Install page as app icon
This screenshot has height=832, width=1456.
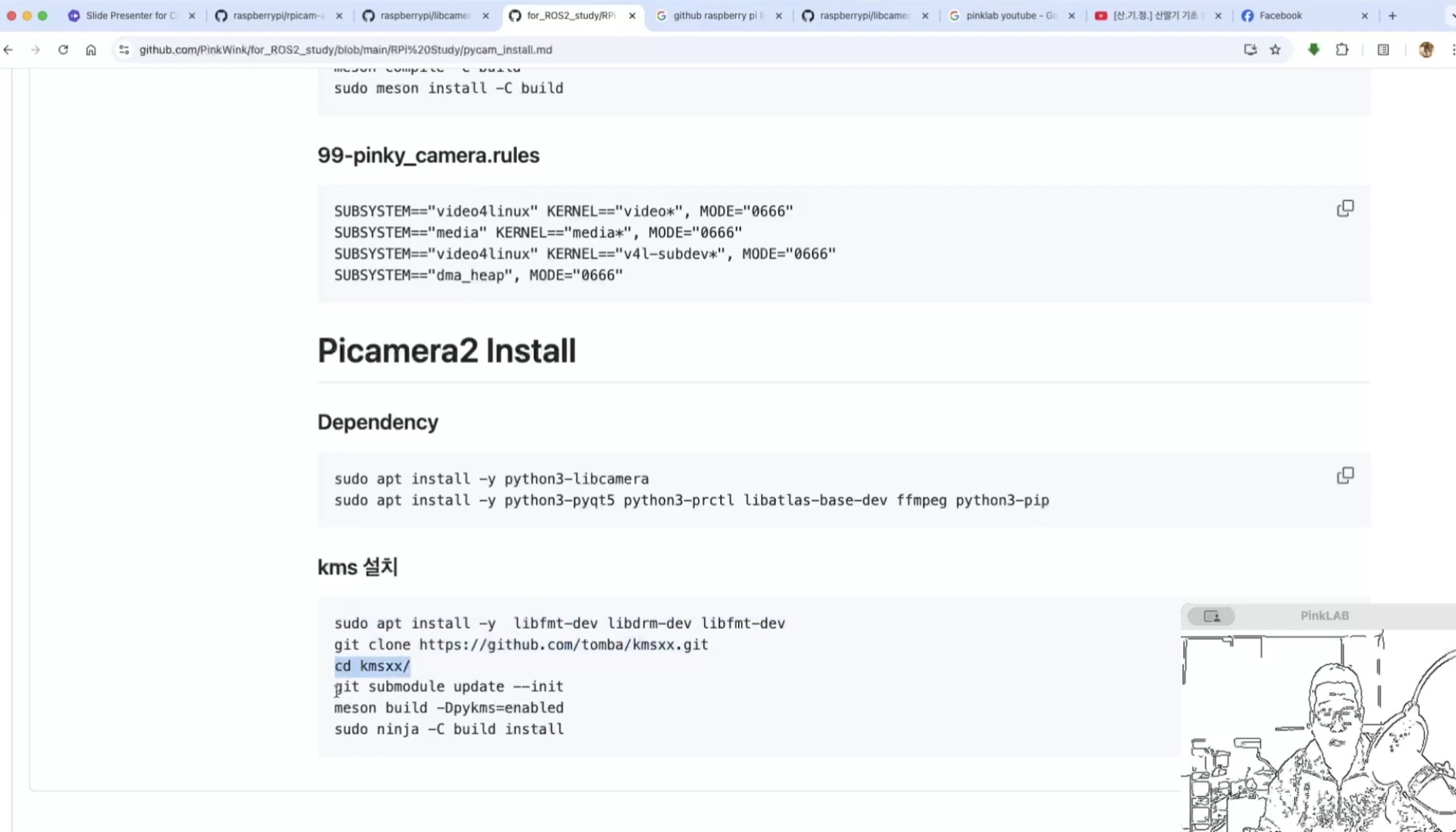click(x=1250, y=50)
